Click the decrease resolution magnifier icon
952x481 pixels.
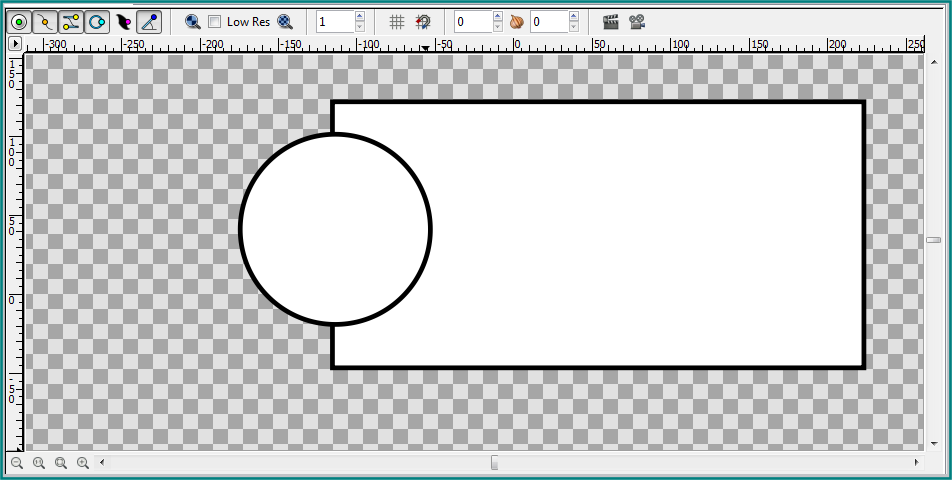pyautogui.click(x=192, y=22)
